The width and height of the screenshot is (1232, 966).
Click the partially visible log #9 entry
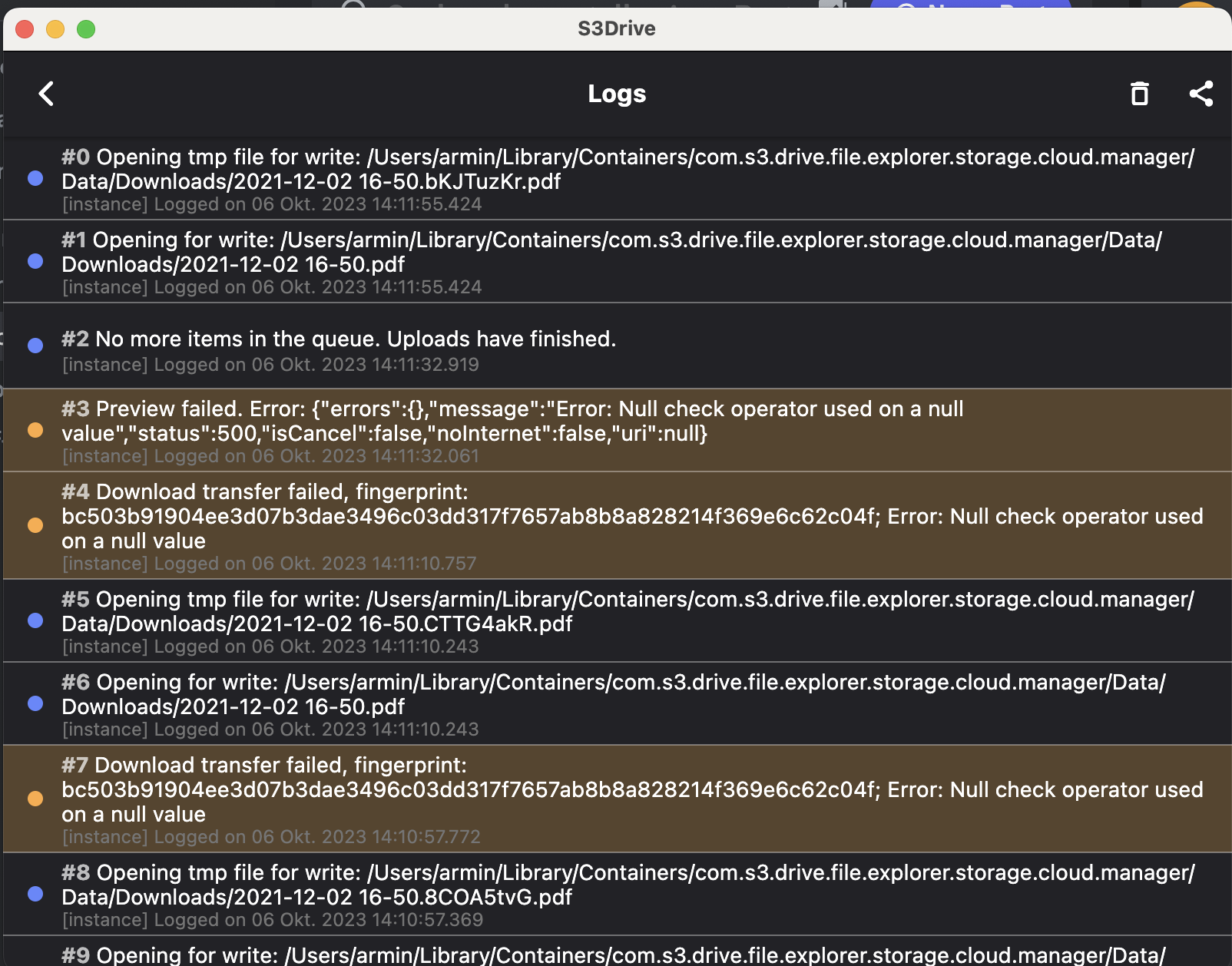pos(614,954)
